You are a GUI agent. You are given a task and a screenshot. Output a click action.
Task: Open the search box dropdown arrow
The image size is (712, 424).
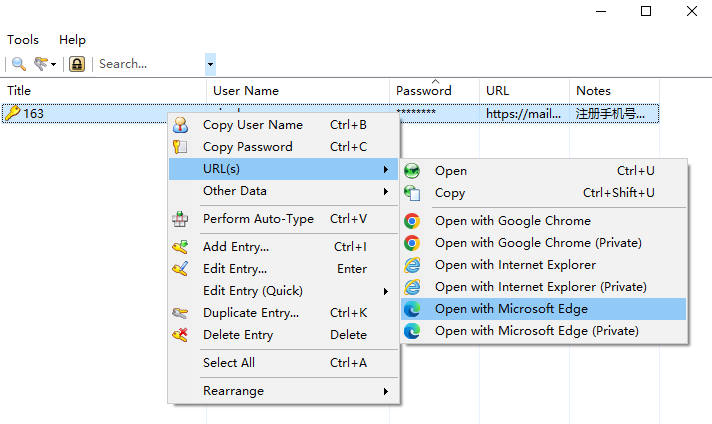pos(210,64)
